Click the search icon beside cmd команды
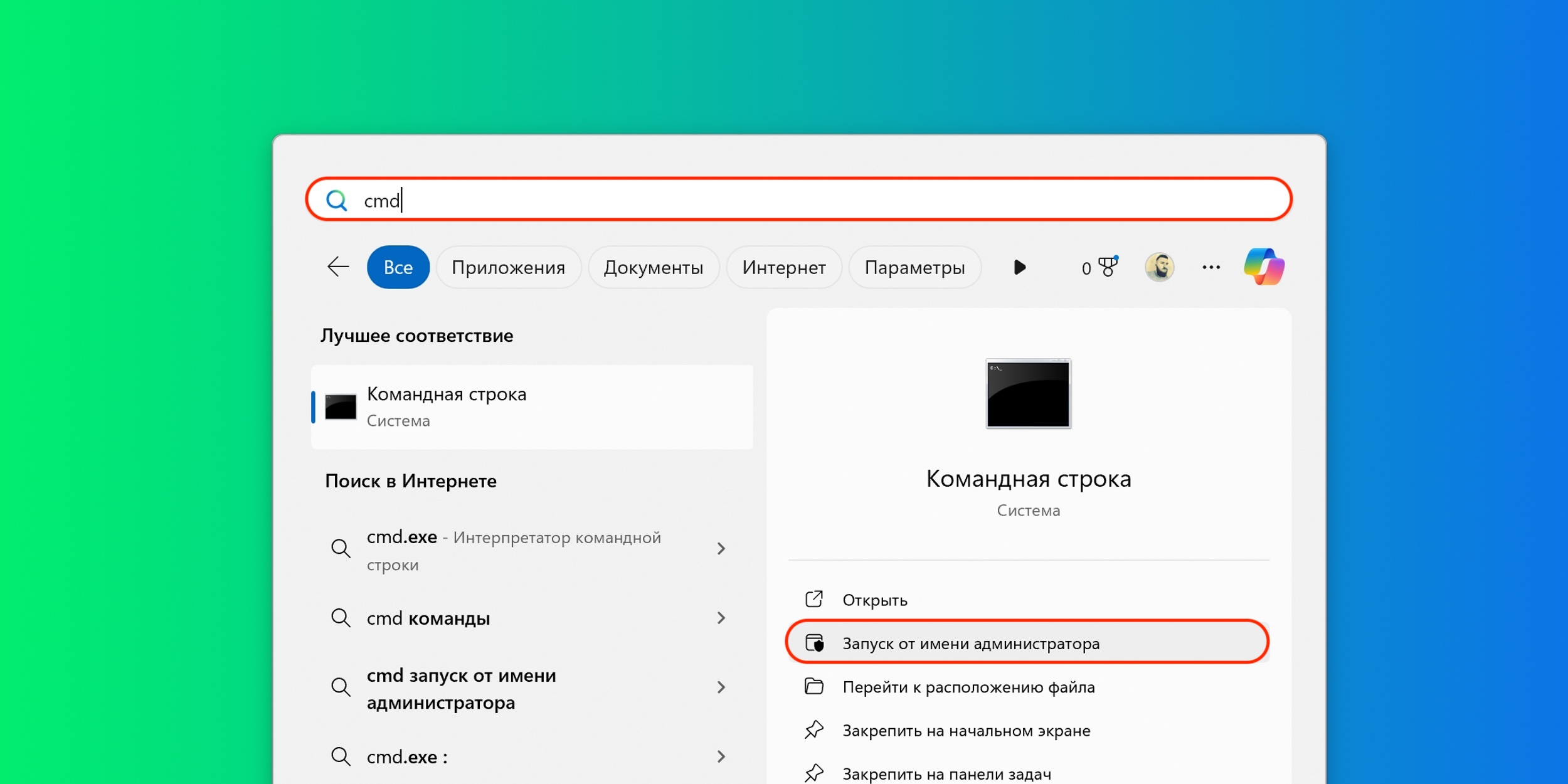The height and width of the screenshot is (784, 1568). tap(341, 618)
